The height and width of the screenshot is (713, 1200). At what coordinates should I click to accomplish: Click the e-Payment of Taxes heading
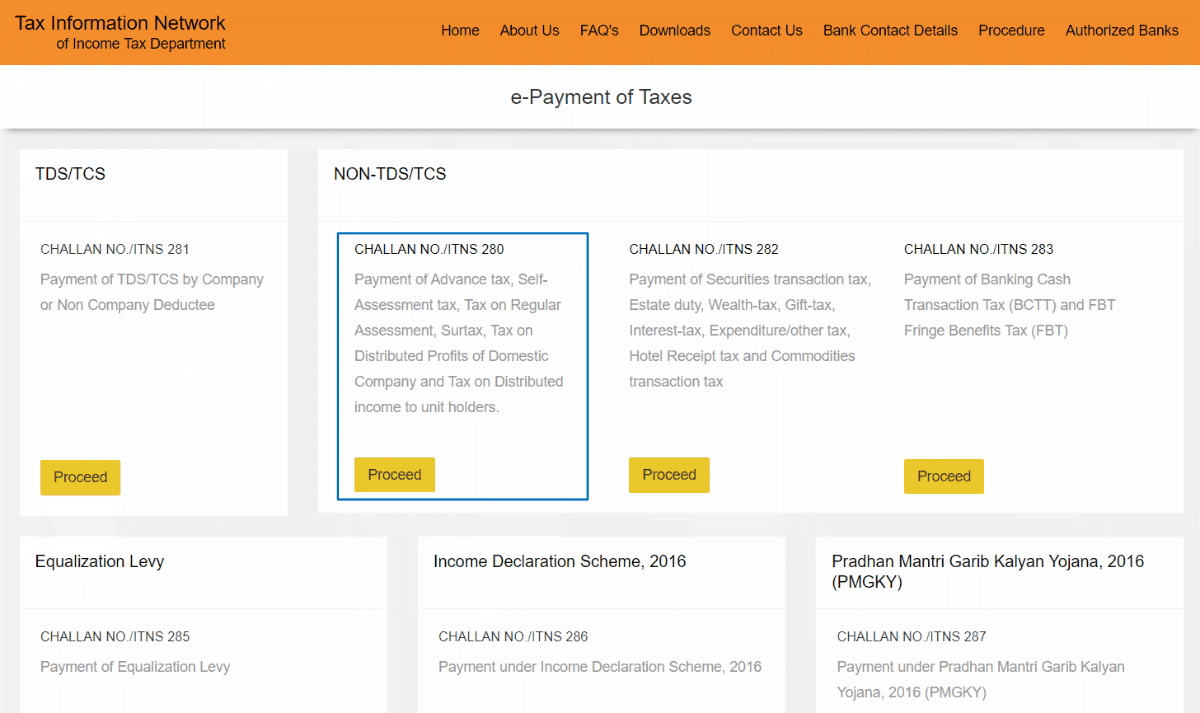601,97
